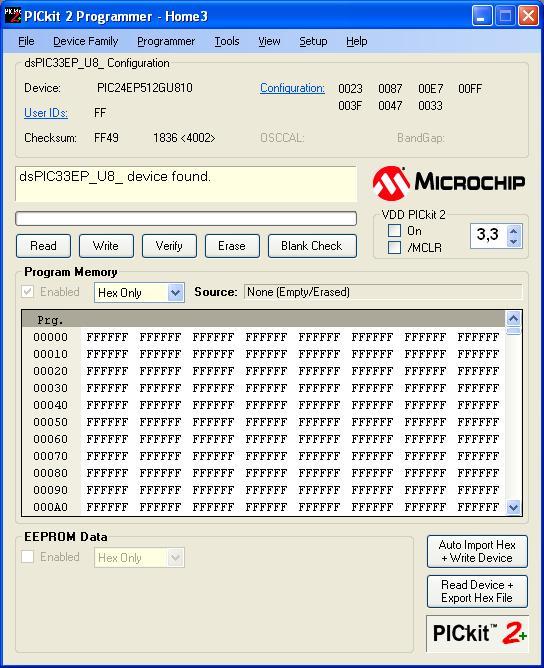Click configuration word 00FF
The height and width of the screenshot is (668, 544).
point(470,89)
